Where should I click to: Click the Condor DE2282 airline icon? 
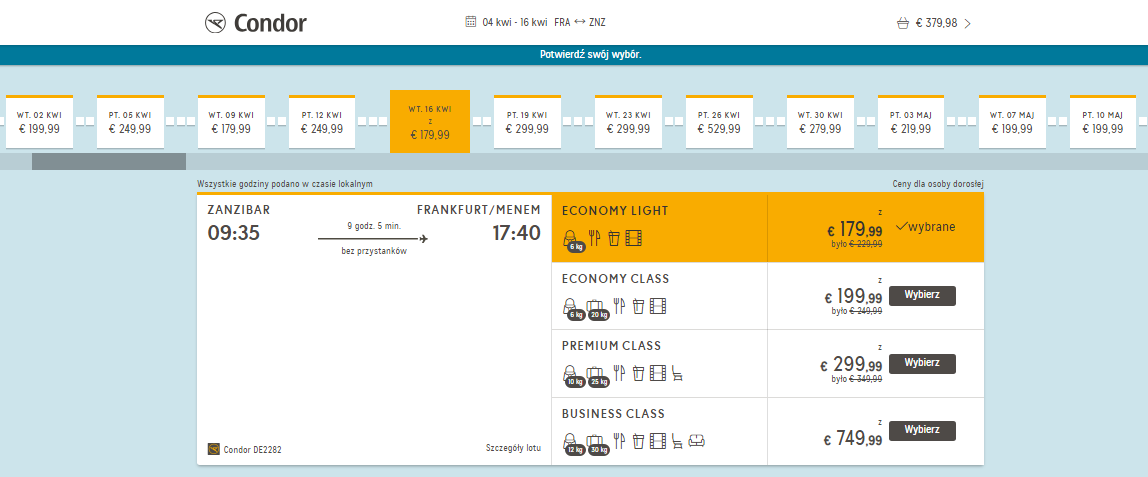pyautogui.click(x=214, y=448)
